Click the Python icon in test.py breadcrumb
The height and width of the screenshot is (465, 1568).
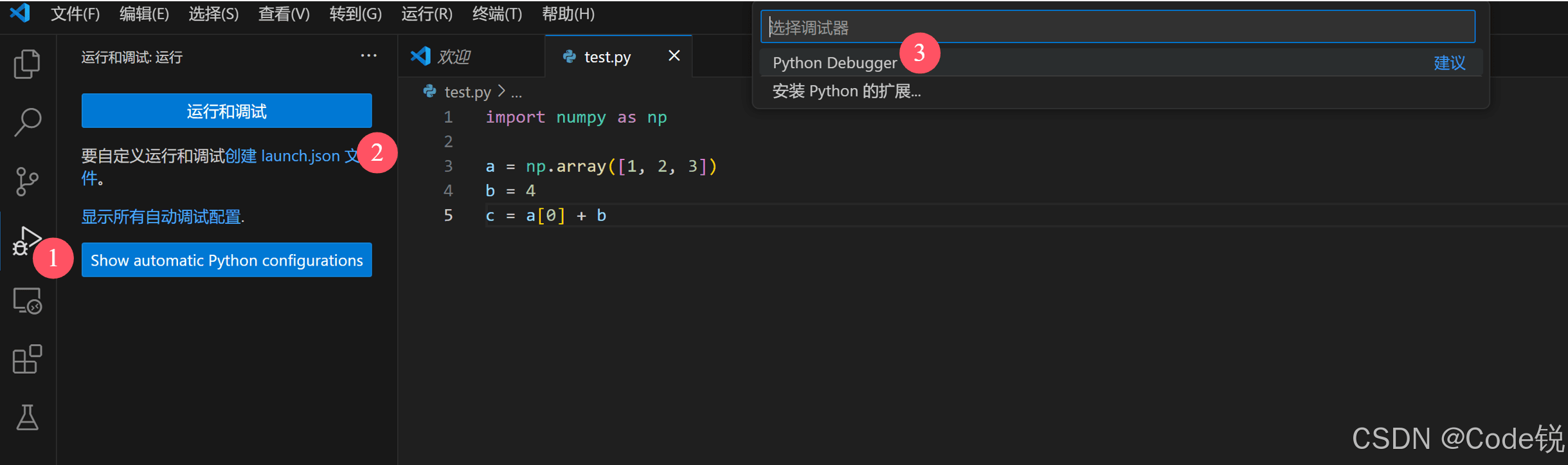429,92
